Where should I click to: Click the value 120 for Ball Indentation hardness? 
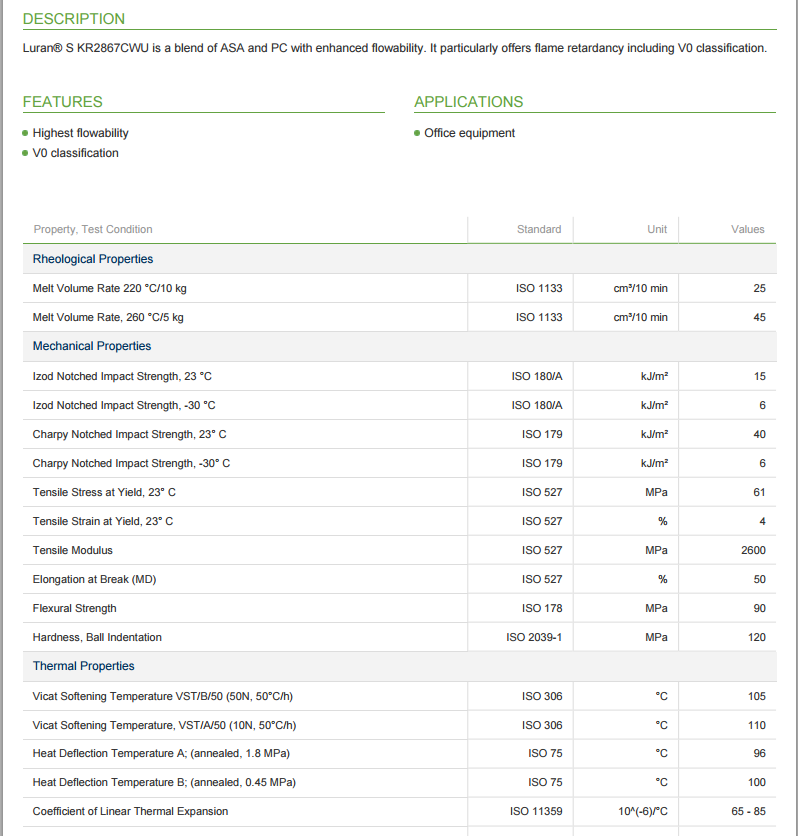pyautogui.click(x=756, y=637)
